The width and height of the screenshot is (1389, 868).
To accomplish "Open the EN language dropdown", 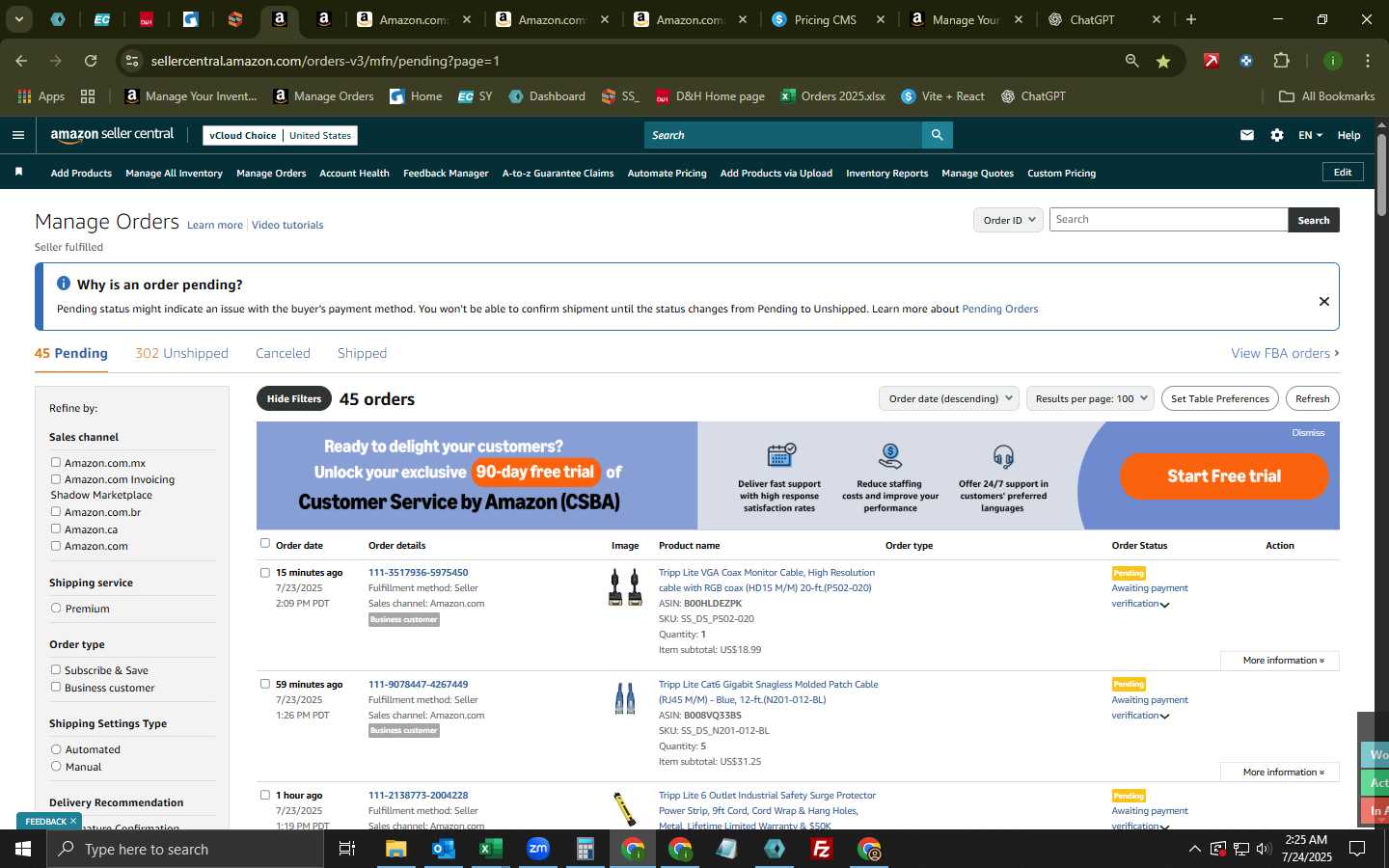I will [1310, 135].
